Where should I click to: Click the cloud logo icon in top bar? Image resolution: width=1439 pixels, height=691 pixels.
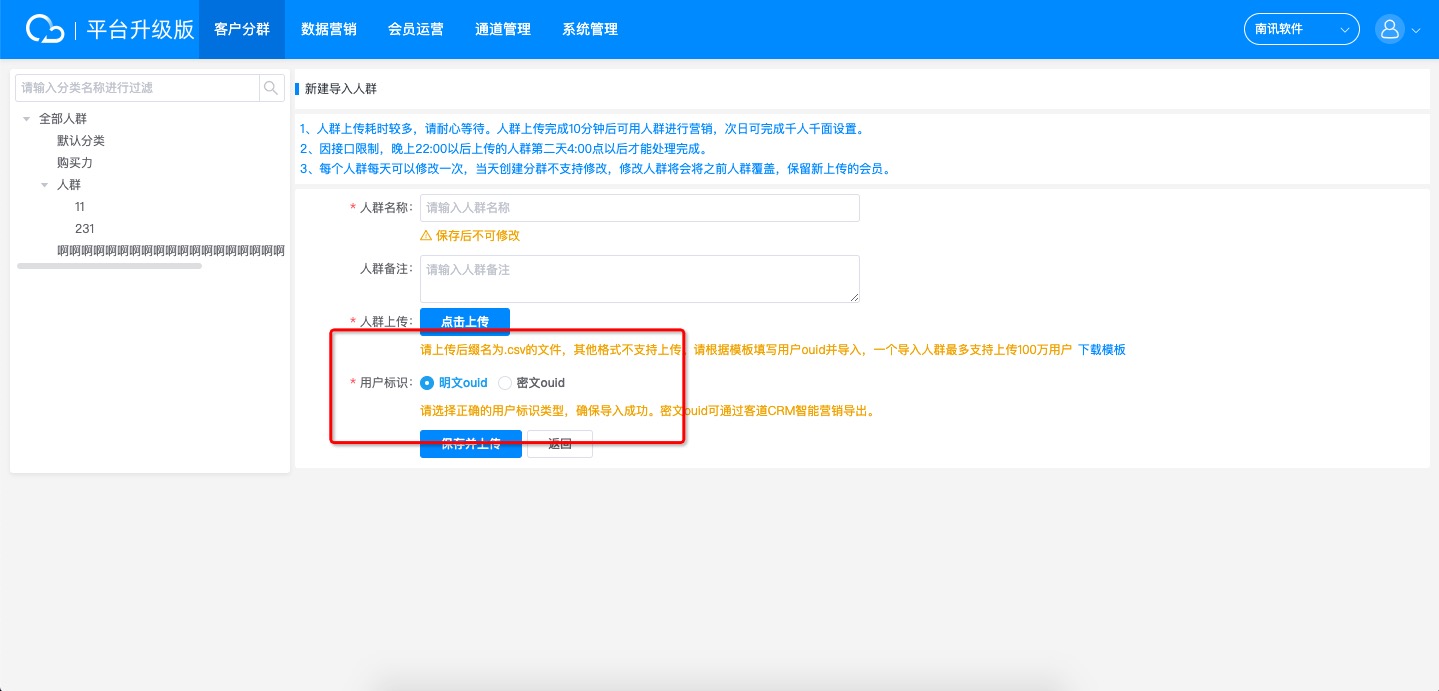[44, 29]
